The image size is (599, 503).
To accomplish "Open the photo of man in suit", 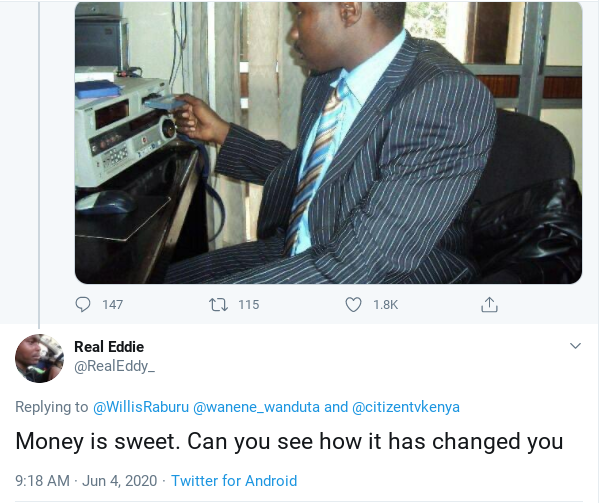I will click(328, 142).
